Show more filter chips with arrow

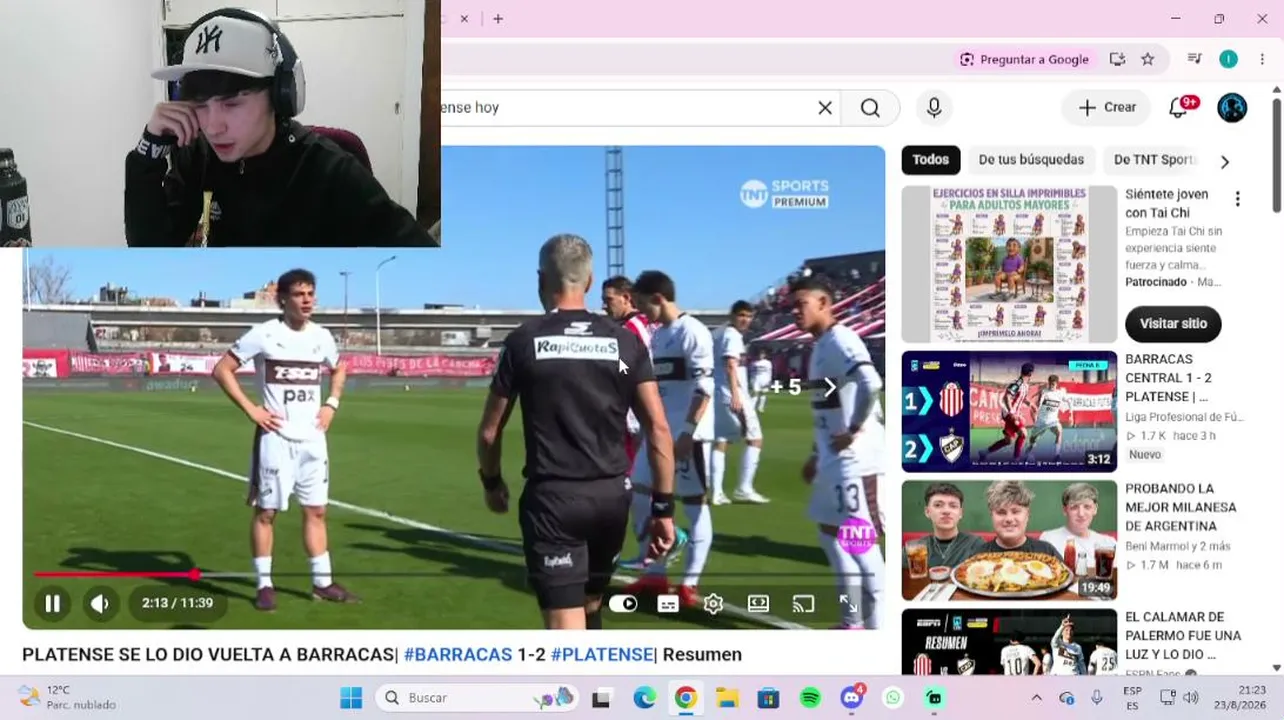(1225, 161)
